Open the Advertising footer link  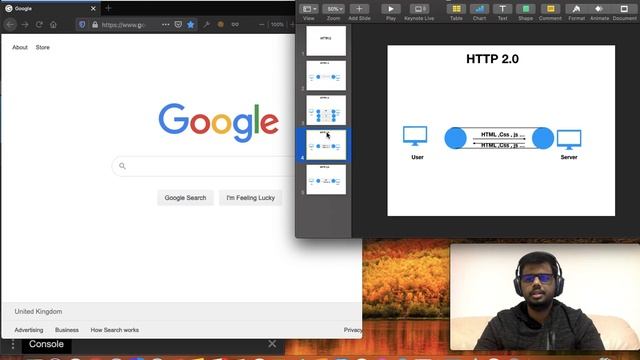pyautogui.click(x=29, y=330)
